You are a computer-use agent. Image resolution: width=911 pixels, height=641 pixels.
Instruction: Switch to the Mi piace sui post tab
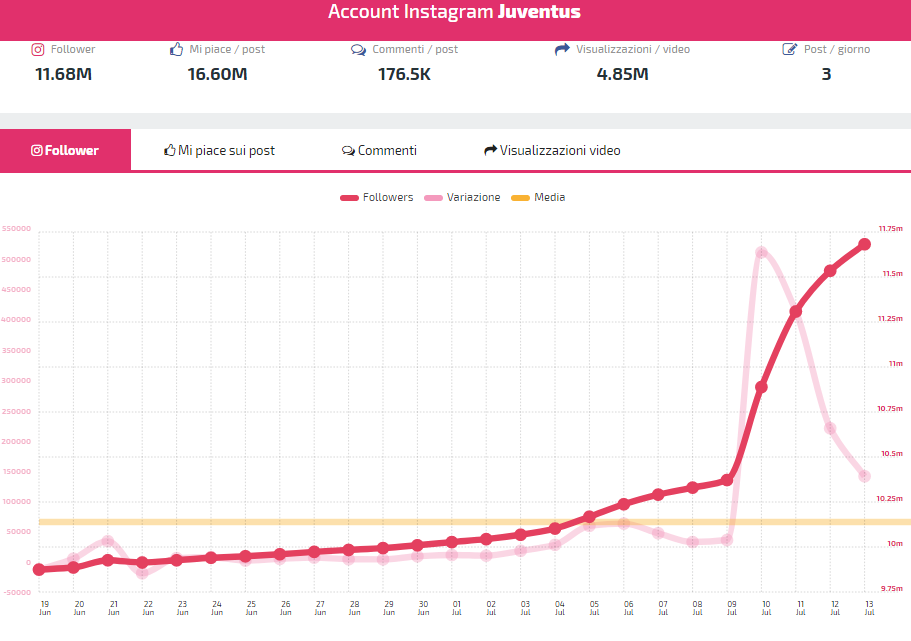tap(219, 151)
